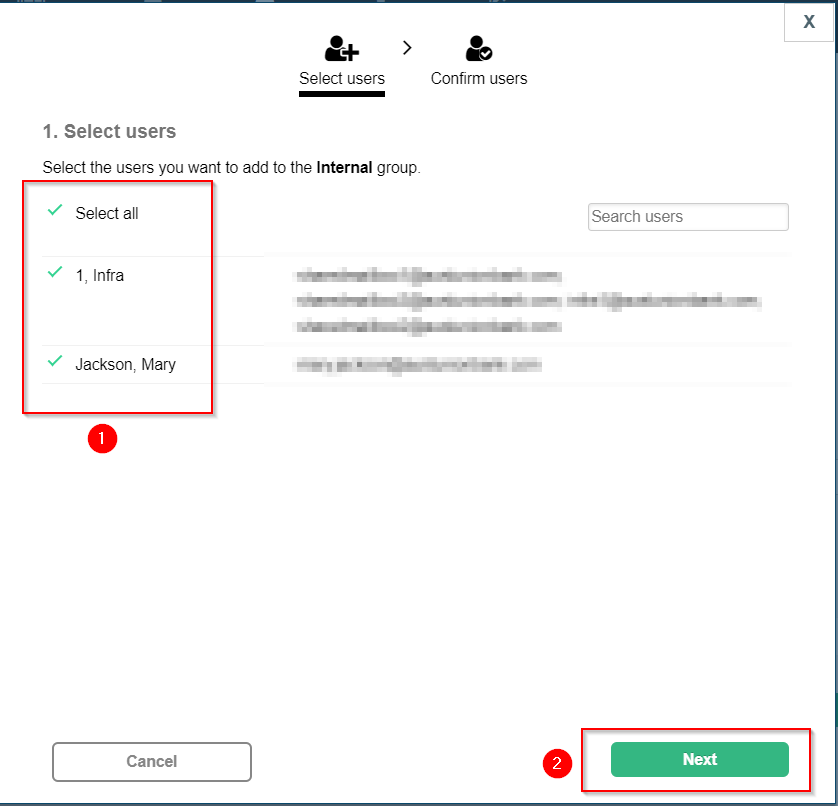The image size is (838, 806).
Task: Select the 1, Infra user name
Action: click(100, 276)
